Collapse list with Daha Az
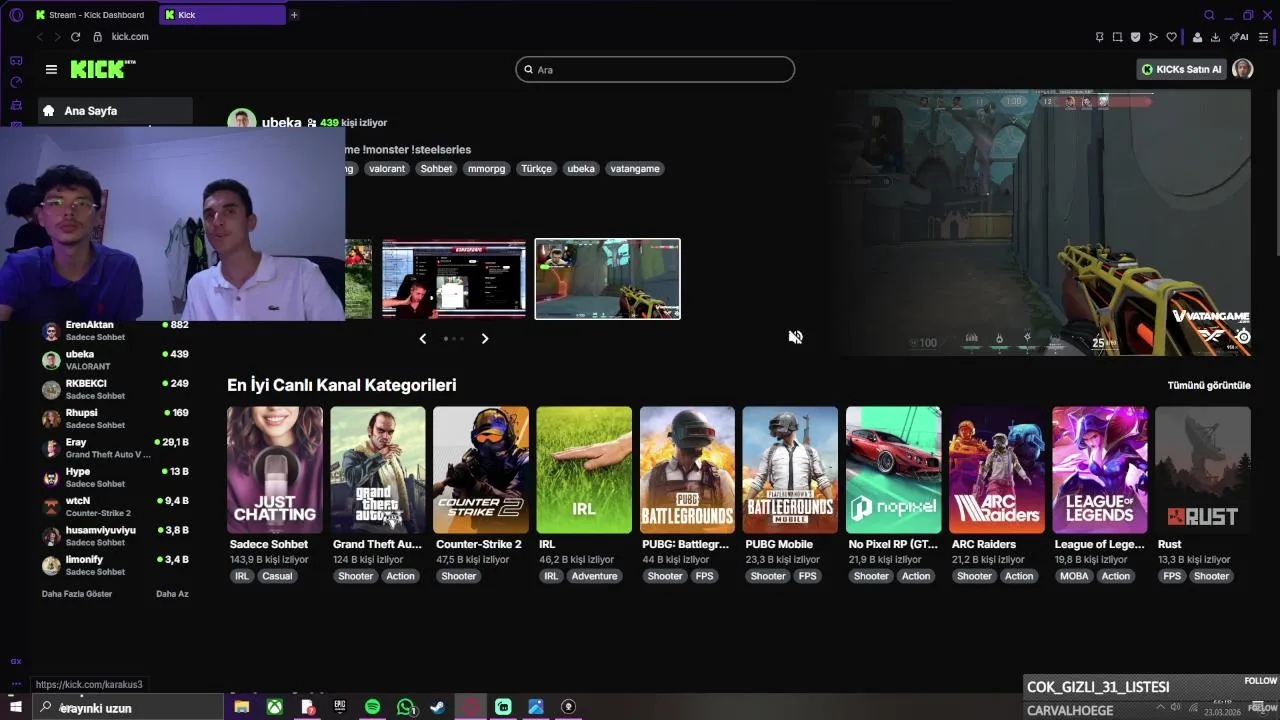The width and height of the screenshot is (1280, 720). [x=172, y=594]
